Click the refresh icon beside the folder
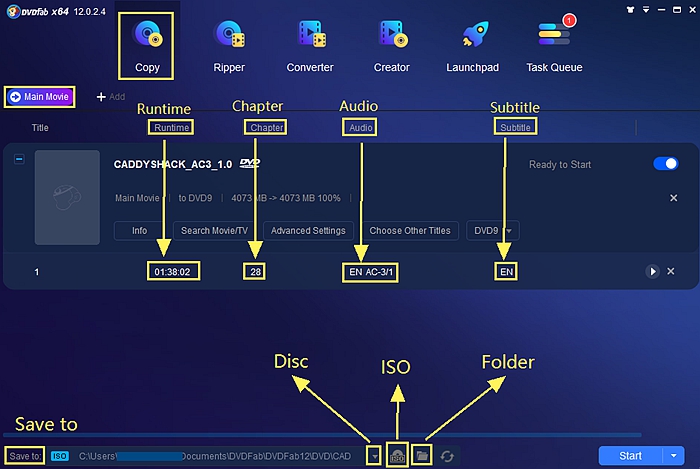 (x=447, y=457)
